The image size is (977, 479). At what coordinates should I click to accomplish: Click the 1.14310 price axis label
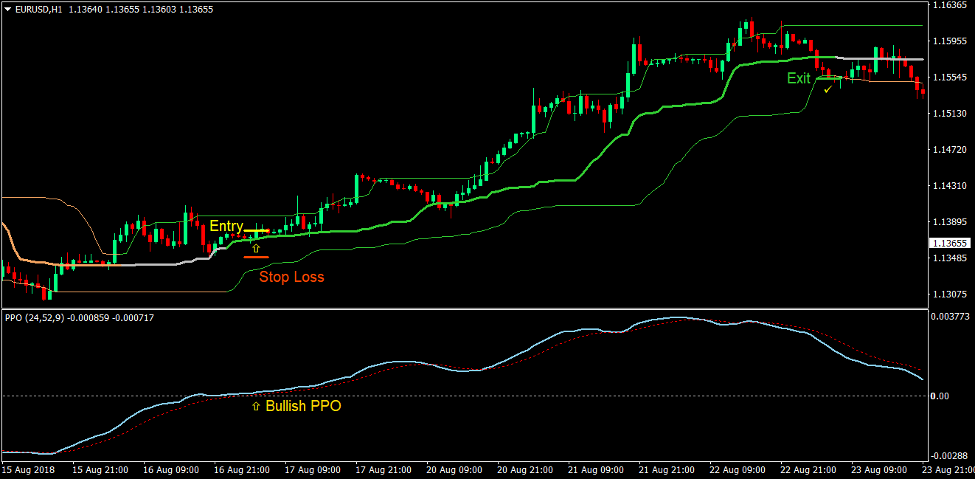(948, 186)
